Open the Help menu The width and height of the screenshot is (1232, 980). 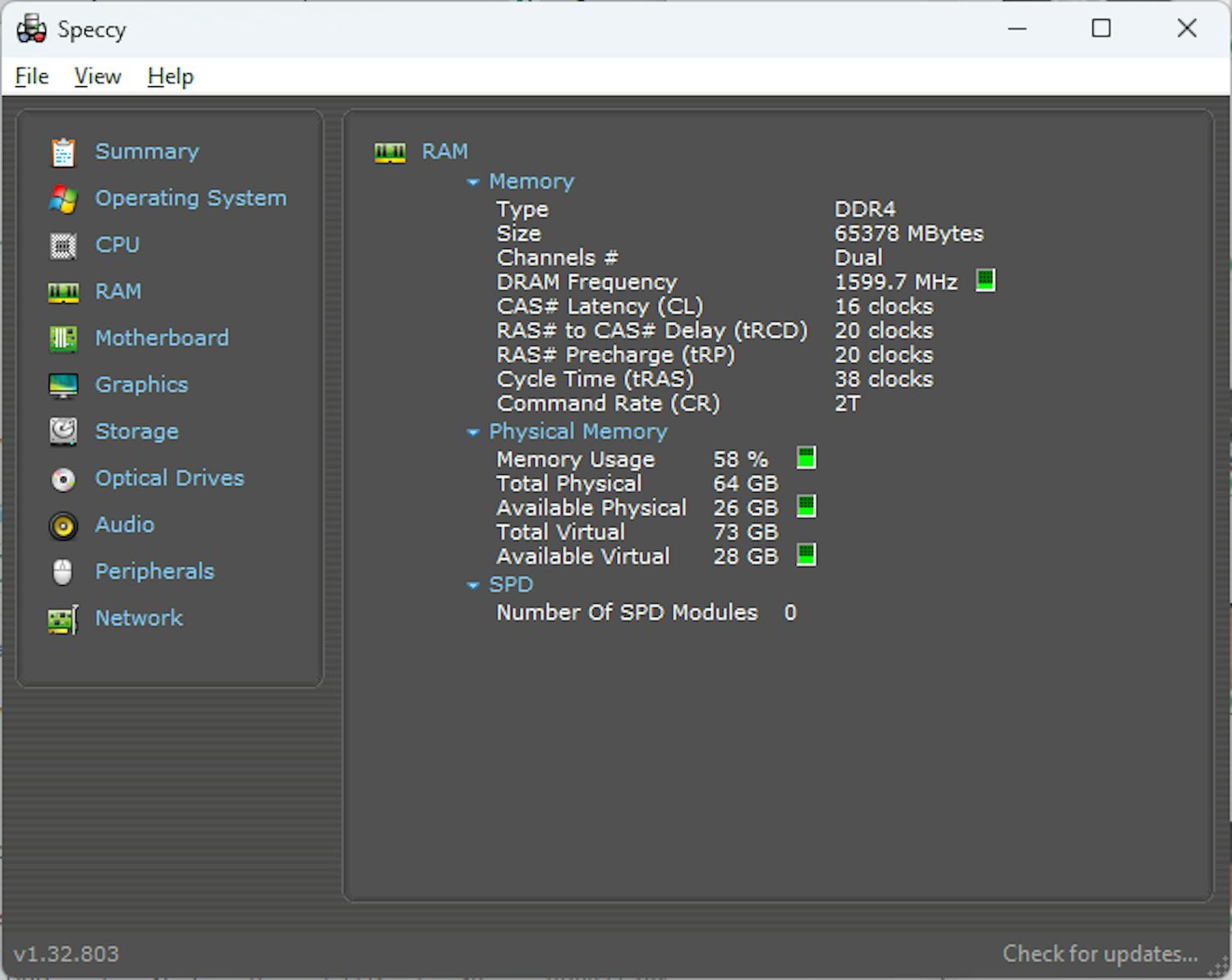coord(169,76)
